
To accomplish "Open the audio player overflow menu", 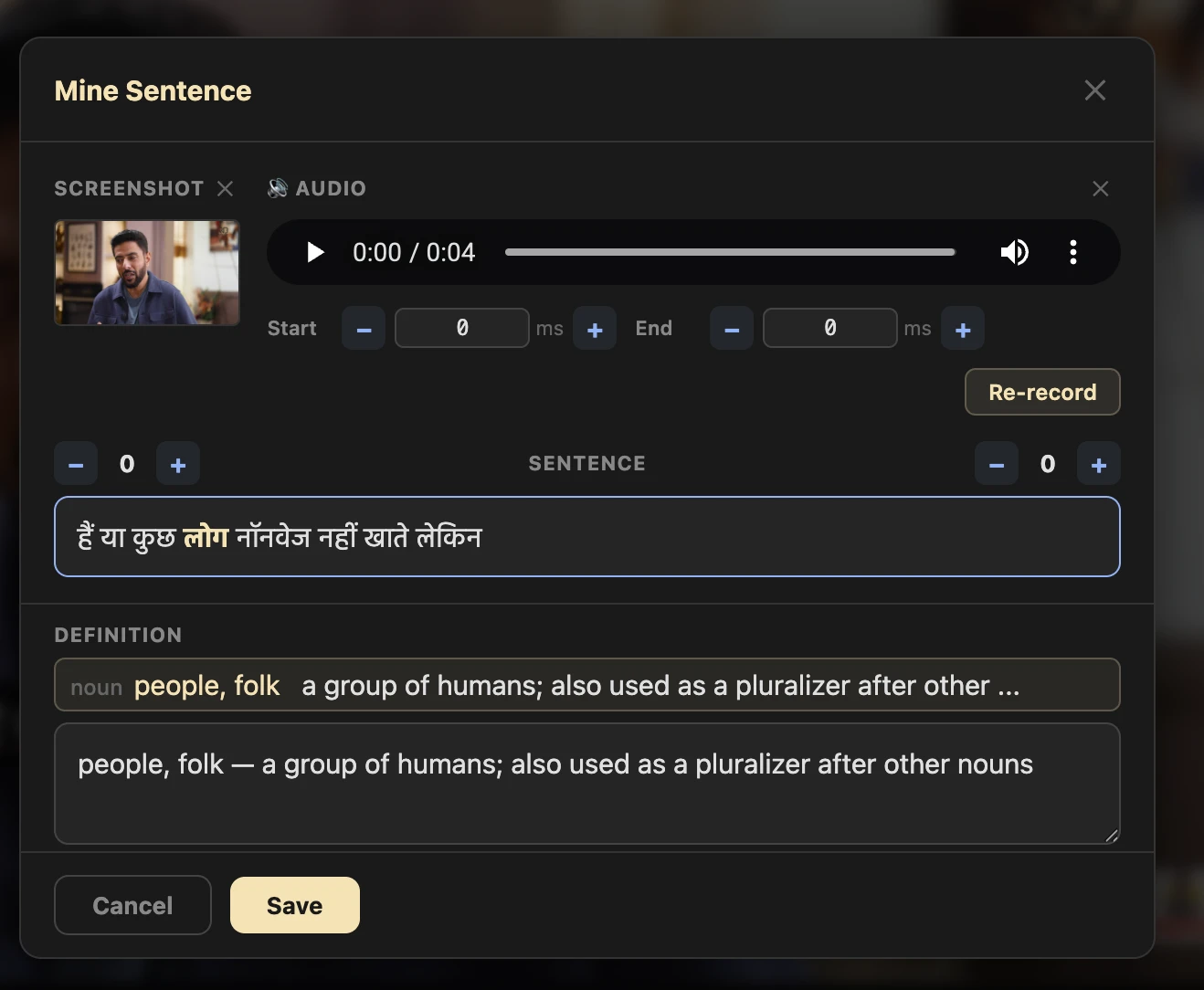I will point(1072,252).
